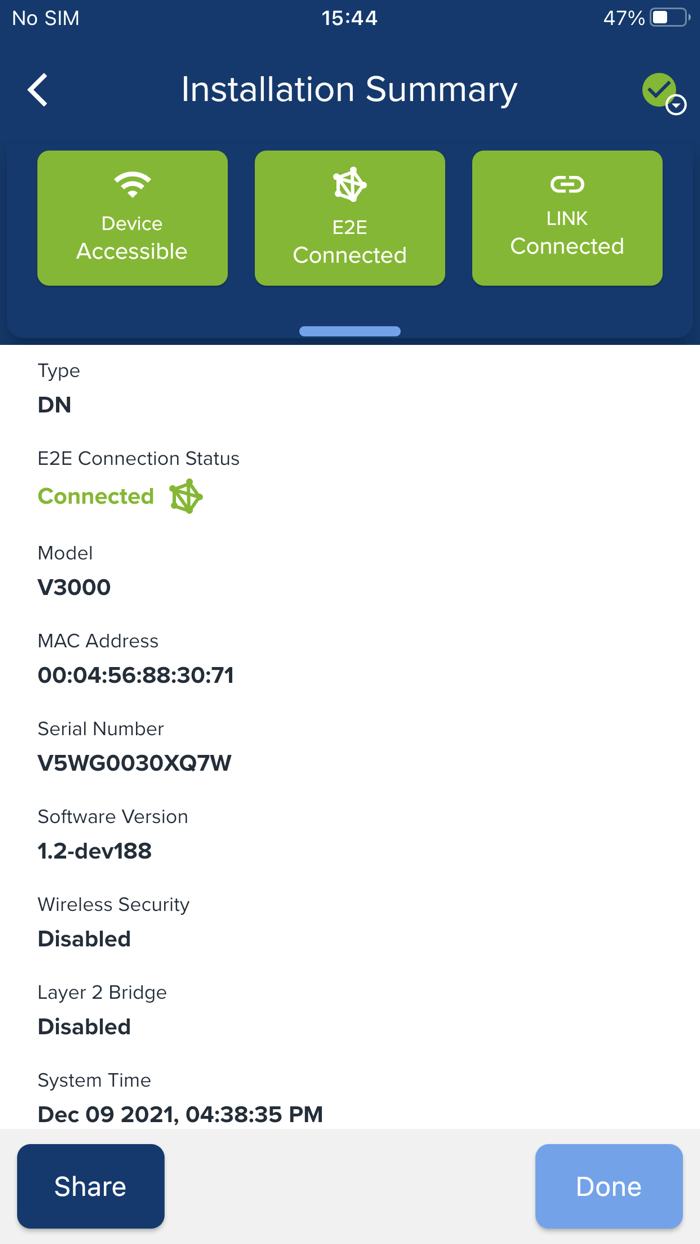Tap the Installation Summary title
700x1244 pixels.
349,90
